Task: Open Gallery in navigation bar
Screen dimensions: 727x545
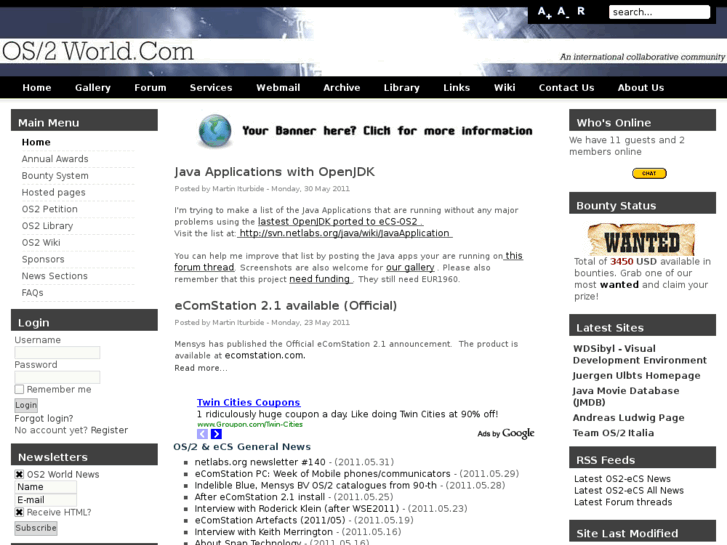Action: [93, 88]
